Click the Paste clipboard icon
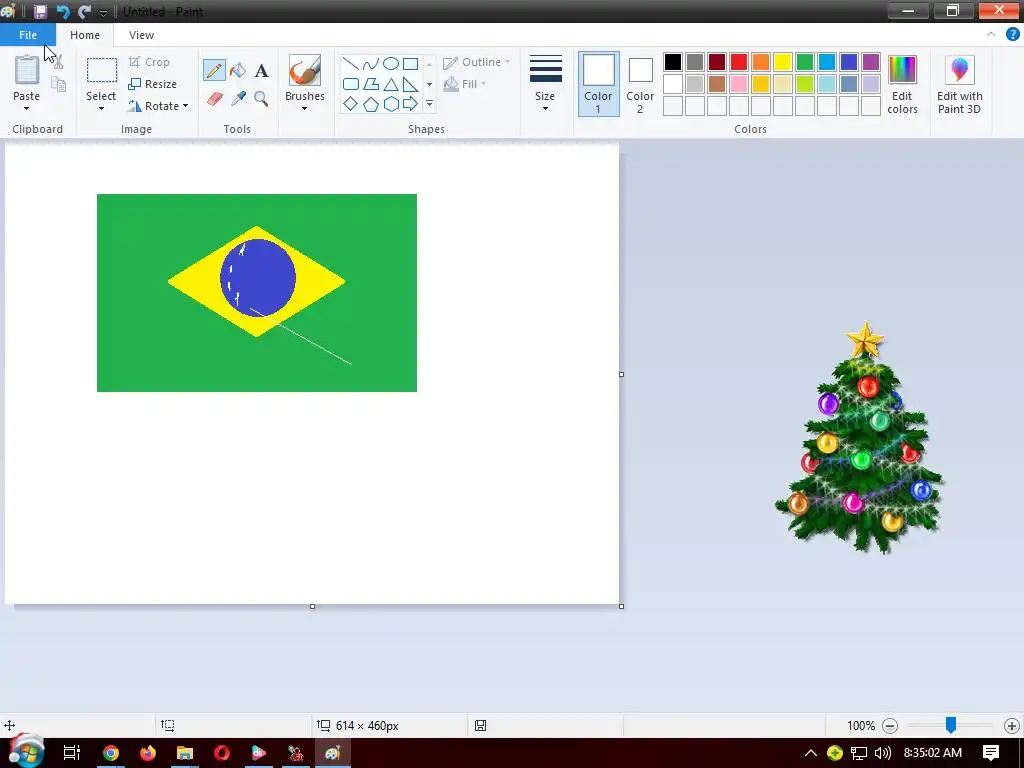This screenshot has width=1024, height=768. (27, 70)
